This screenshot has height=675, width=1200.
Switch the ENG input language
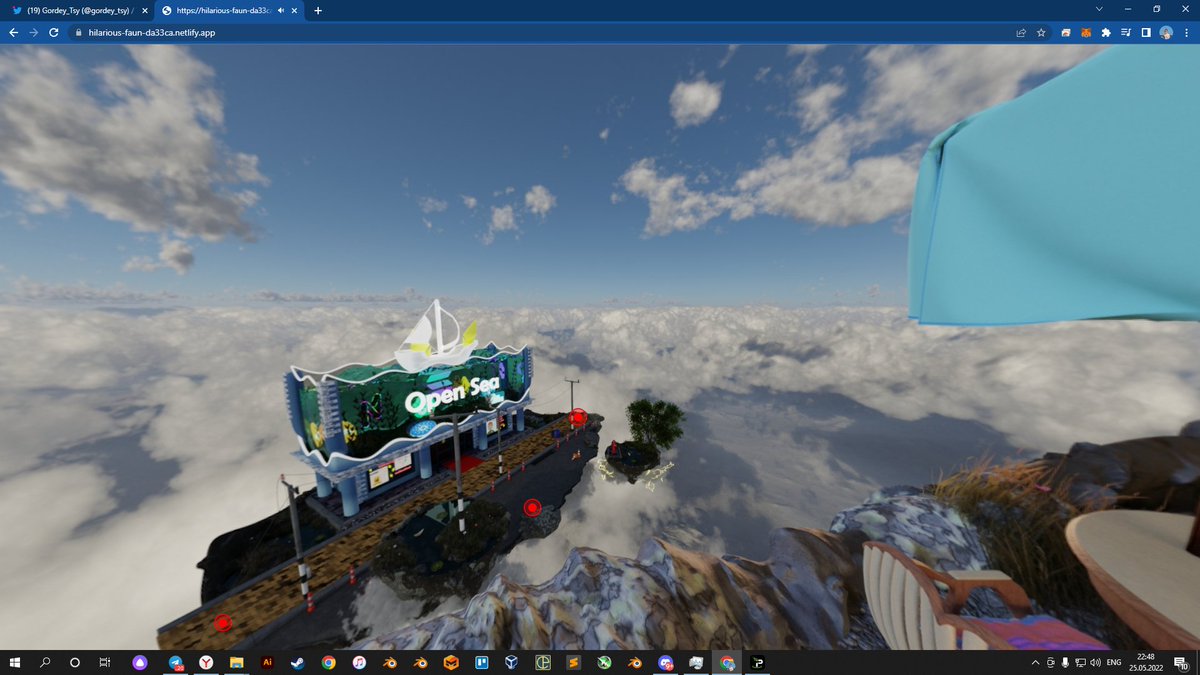coord(1114,662)
